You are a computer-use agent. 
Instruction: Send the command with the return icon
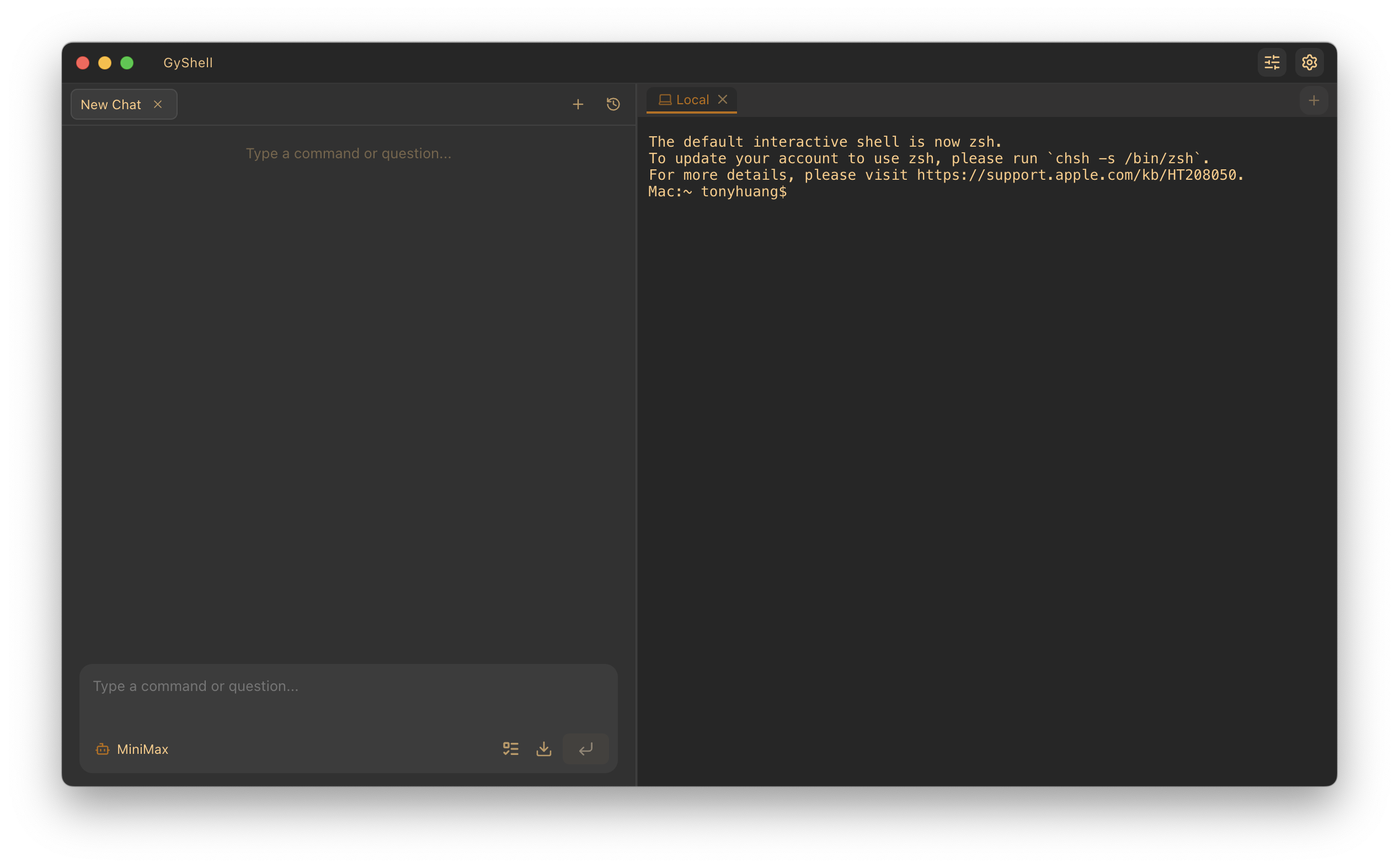click(x=586, y=748)
